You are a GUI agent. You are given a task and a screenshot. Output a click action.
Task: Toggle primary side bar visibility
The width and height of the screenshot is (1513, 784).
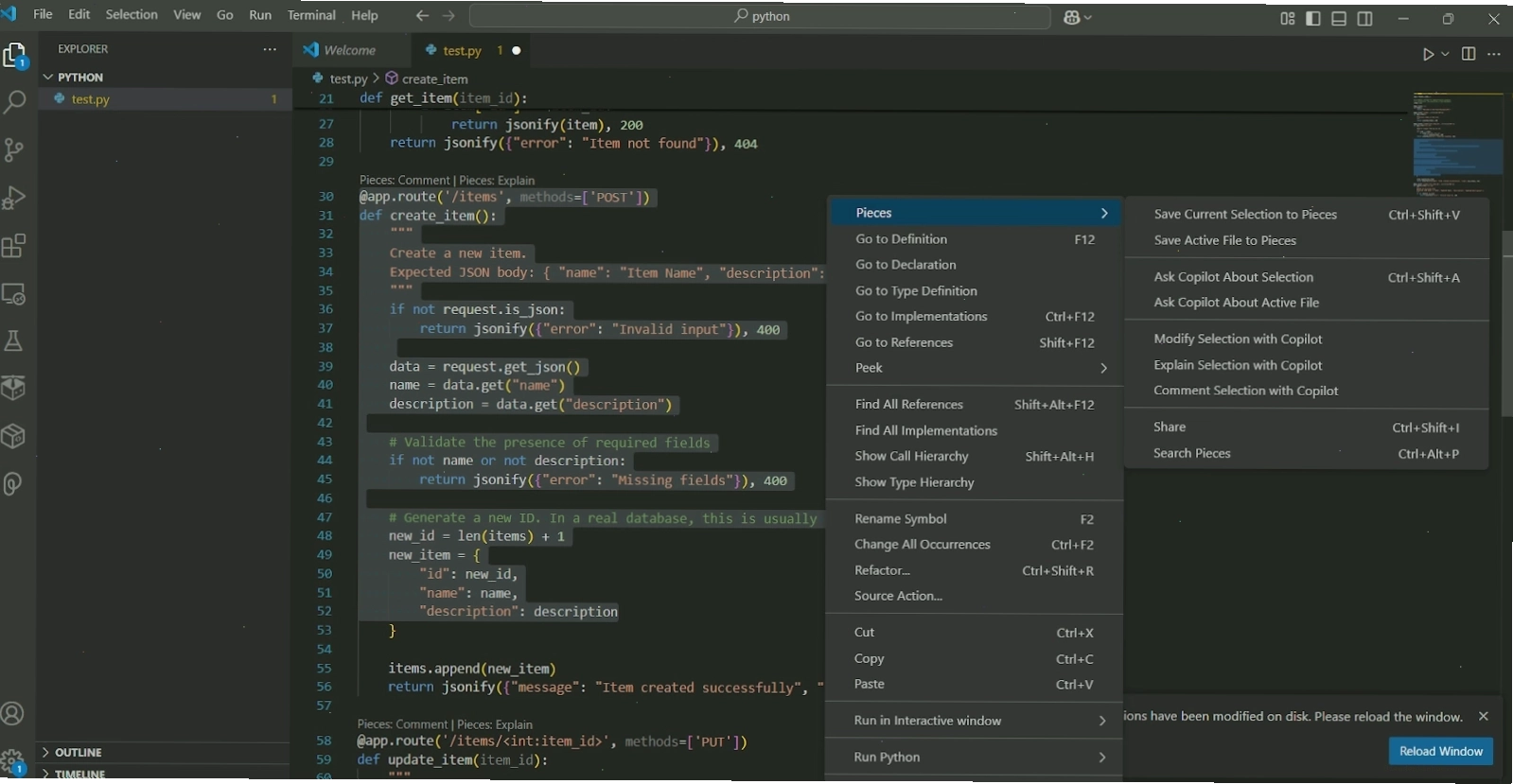(x=1313, y=18)
